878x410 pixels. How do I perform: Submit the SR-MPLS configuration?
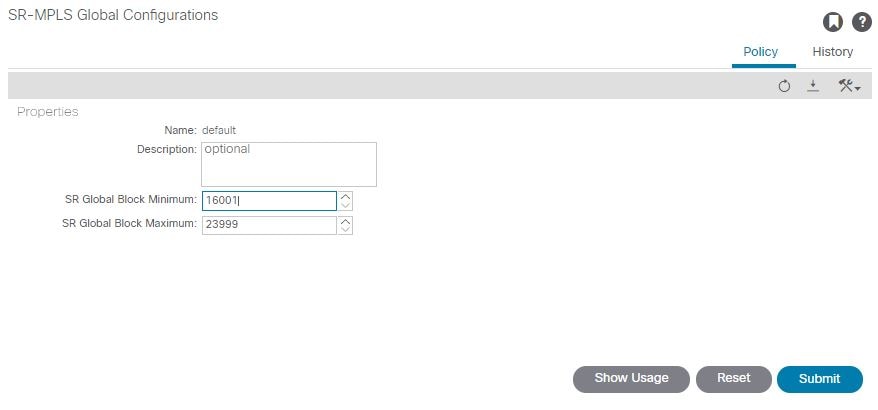[820, 379]
